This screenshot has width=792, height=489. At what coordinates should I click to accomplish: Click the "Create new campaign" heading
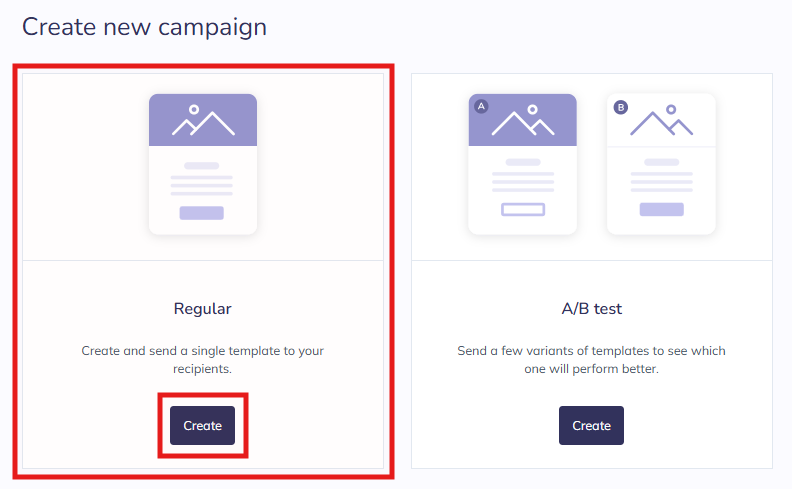[144, 27]
